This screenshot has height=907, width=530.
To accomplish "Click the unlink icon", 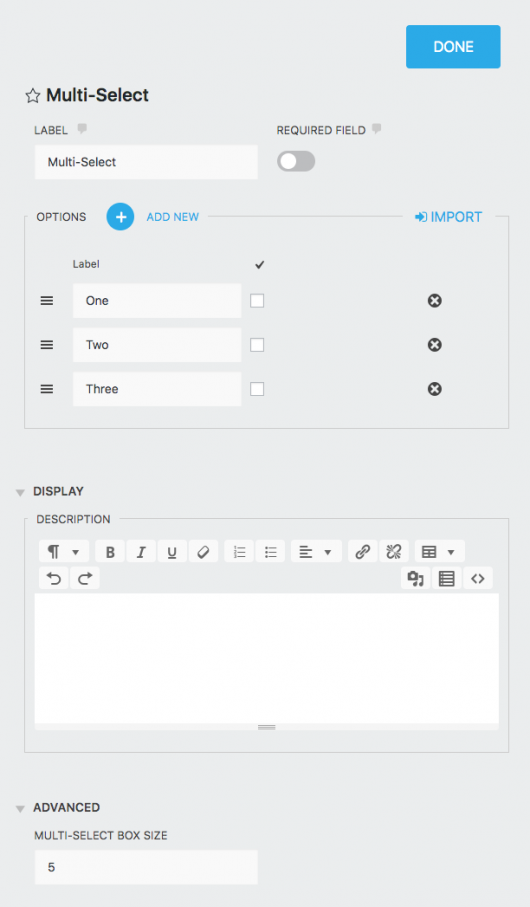I will coord(394,552).
